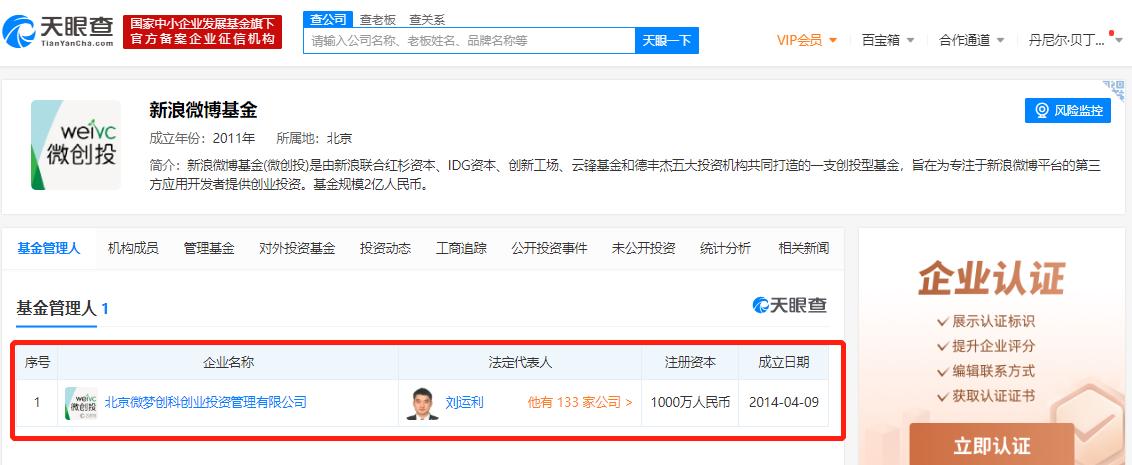Open 北京微梦创科创业投资管理有限公司 company link
Viewport: 1132px width, 465px height.
click(206, 402)
